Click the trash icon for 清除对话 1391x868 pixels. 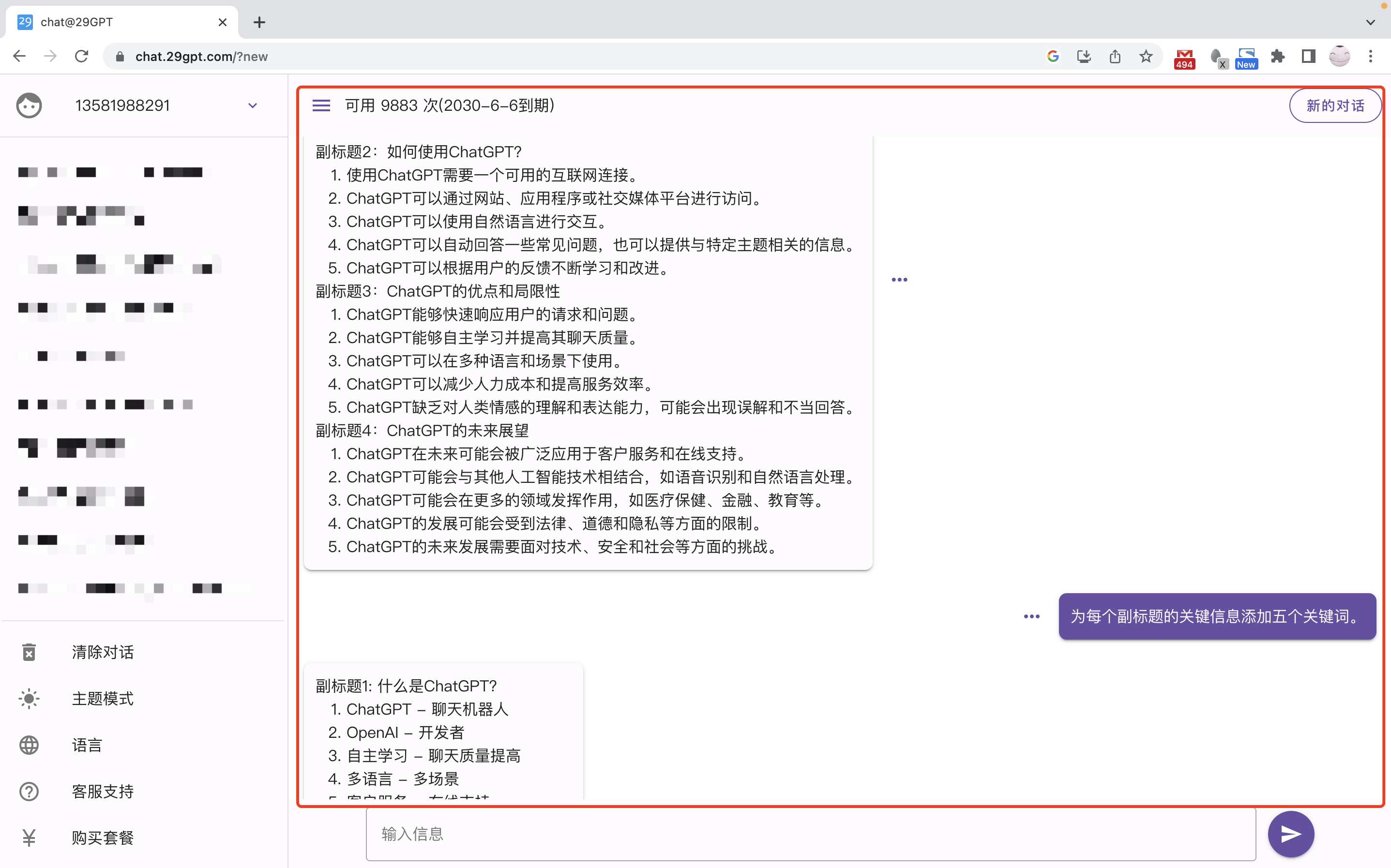click(x=29, y=652)
